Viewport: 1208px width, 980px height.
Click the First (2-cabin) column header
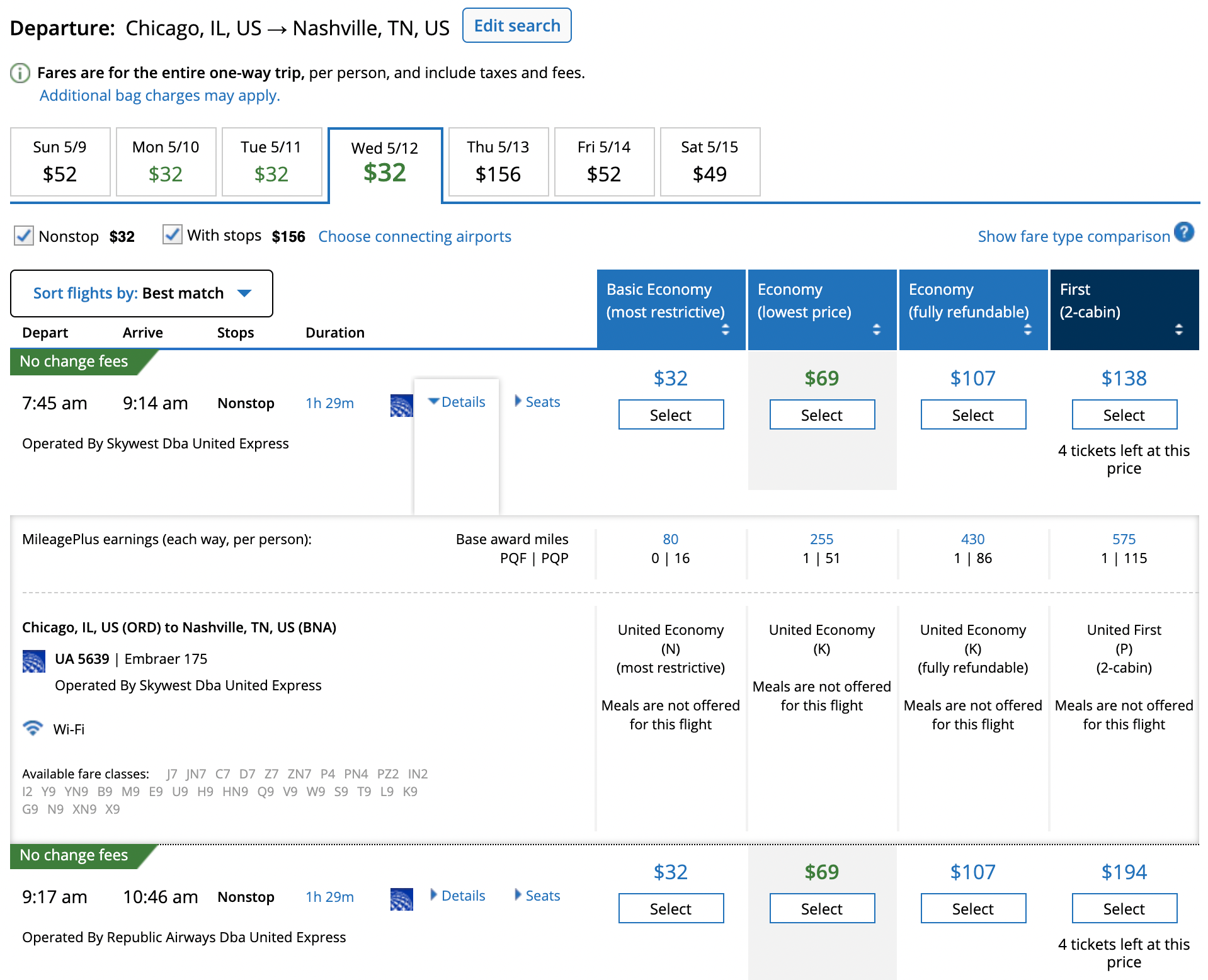pos(1125,309)
